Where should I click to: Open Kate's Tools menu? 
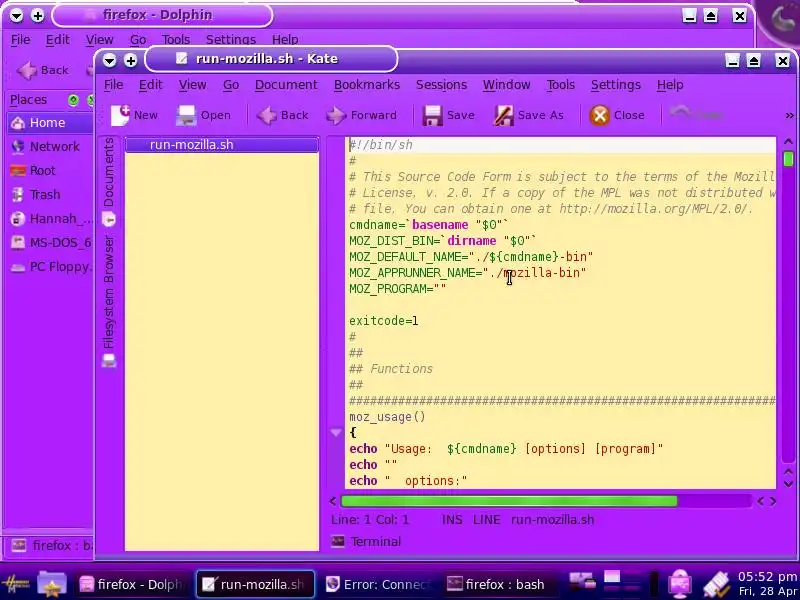tap(561, 85)
